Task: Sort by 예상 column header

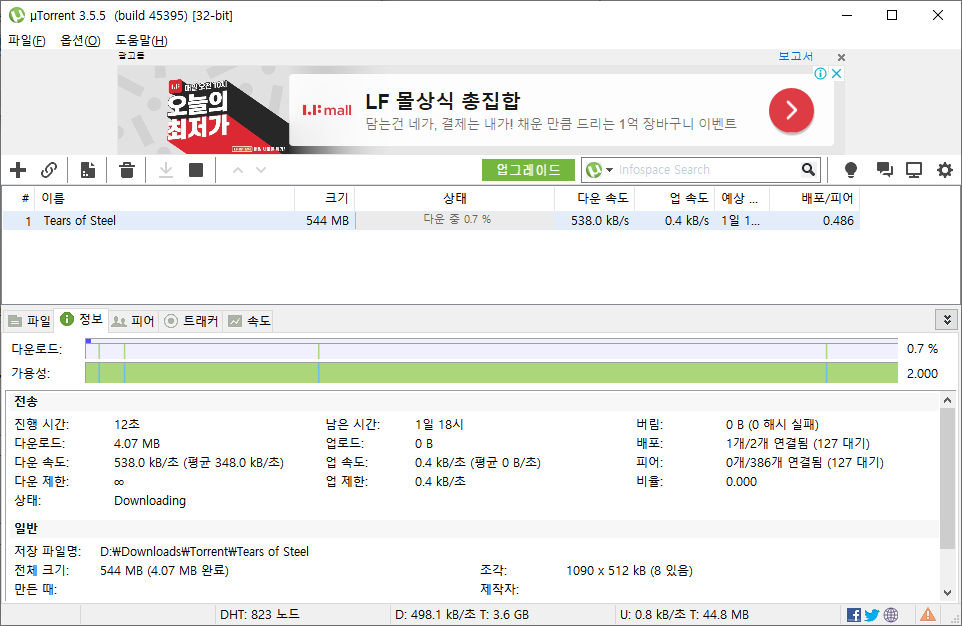Action: [742, 198]
